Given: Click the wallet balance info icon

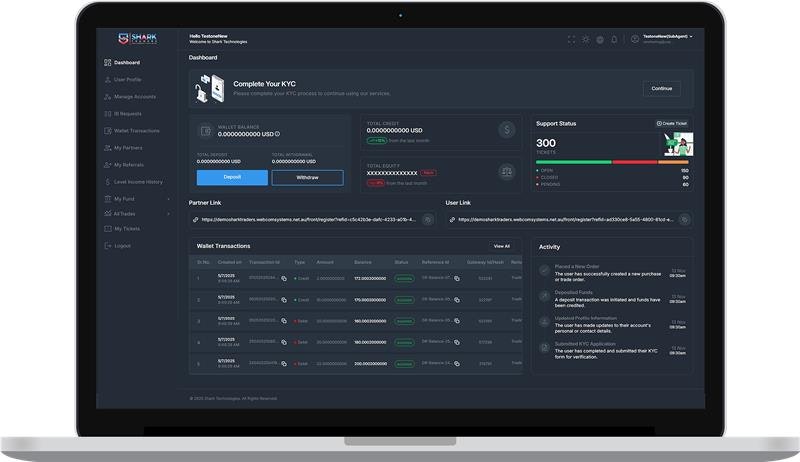Looking at the screenshot, I should pyautogui.click(x=278, y=134).
